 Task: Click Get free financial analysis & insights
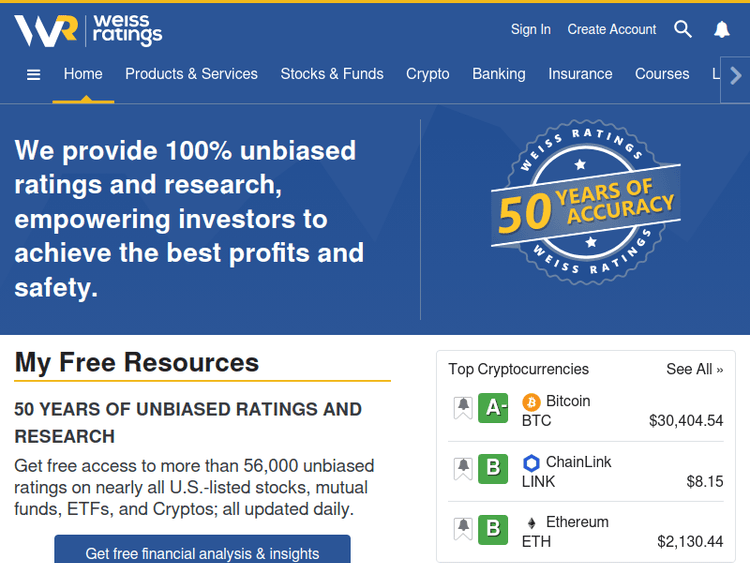[202, 552]
